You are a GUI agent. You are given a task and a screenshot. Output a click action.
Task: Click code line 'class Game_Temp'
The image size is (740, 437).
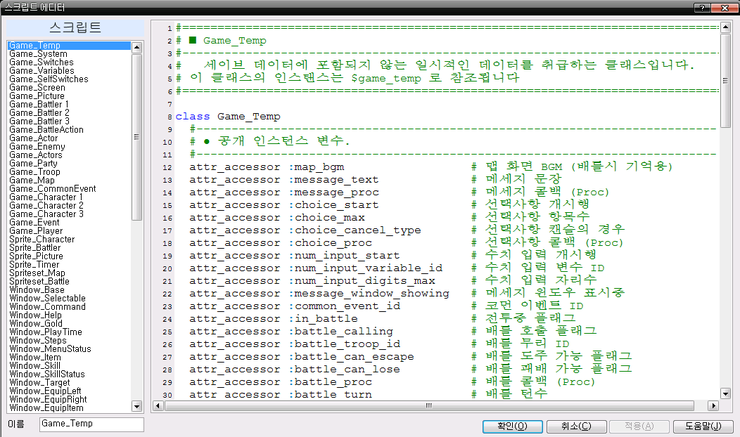click(228, 117)
